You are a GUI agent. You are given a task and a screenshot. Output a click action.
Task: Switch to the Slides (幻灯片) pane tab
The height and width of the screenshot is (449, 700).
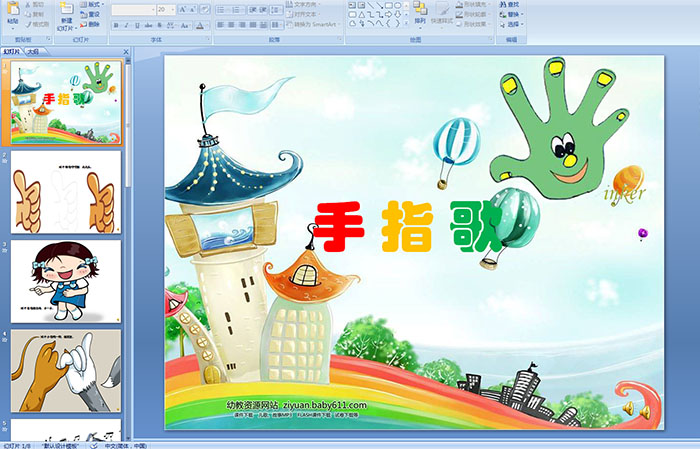point(12,52)
